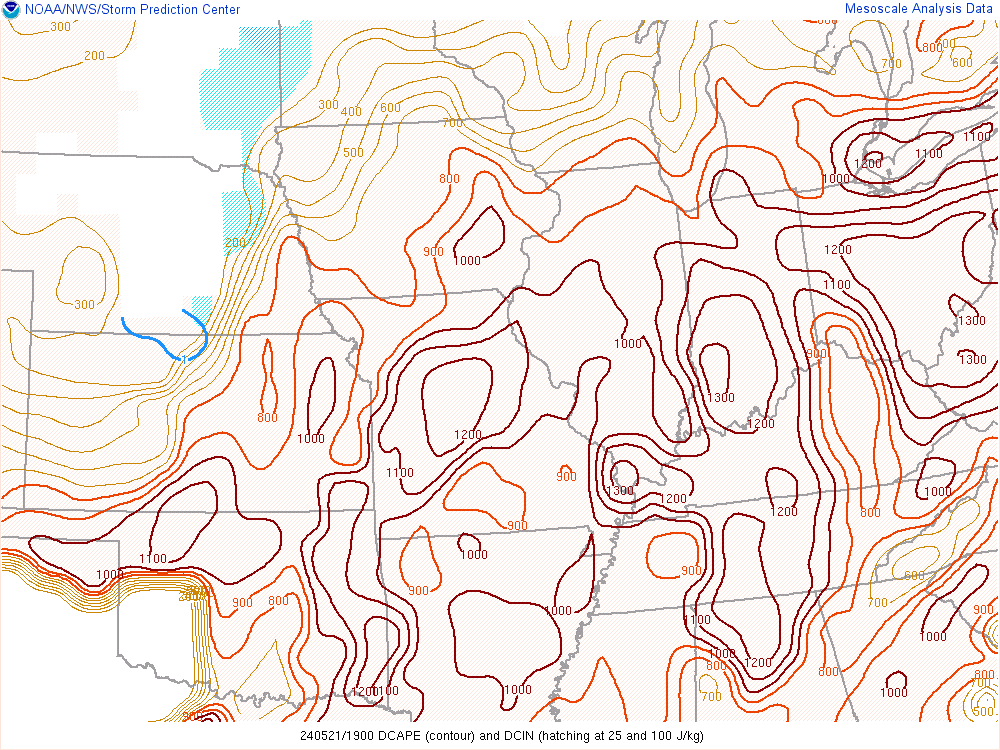Image resolution: width=1000 pixels, height=750 pixels.
Task: Click the 1000 label beside the 1200100 label
Action: click(x=518, y=689)
